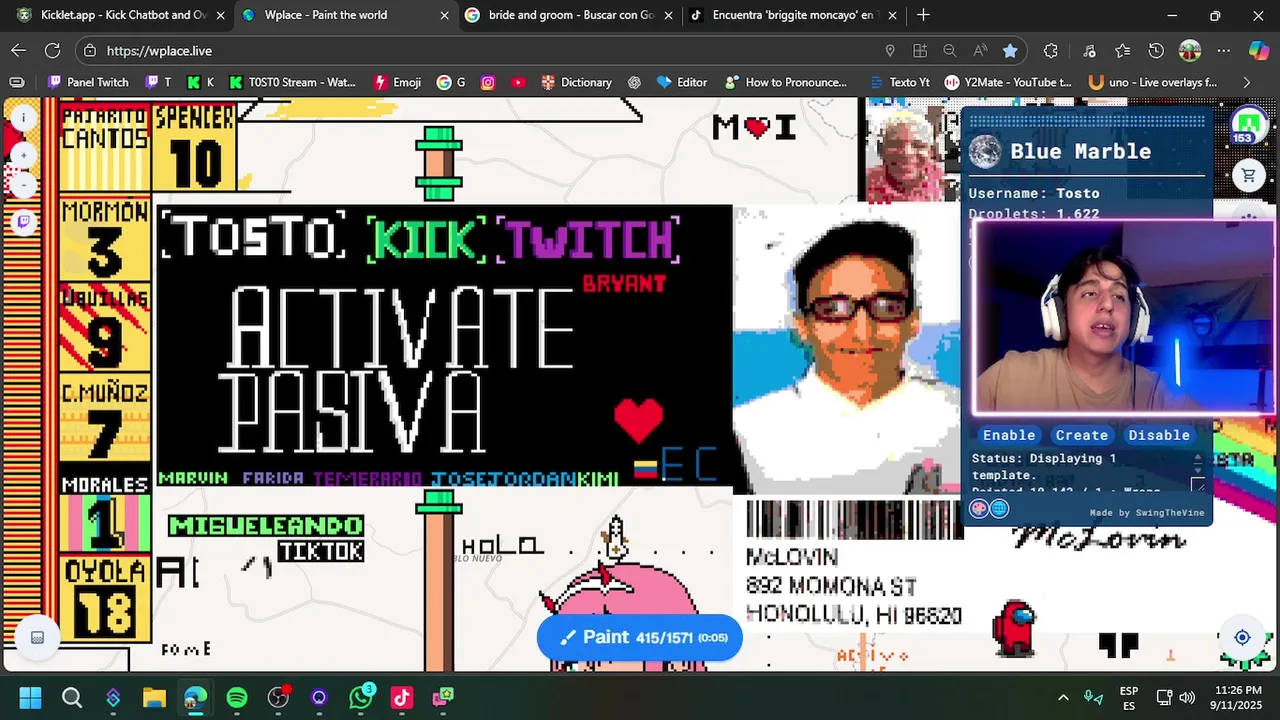Click Disable in Blue Marble panel

pos(1159,435)
